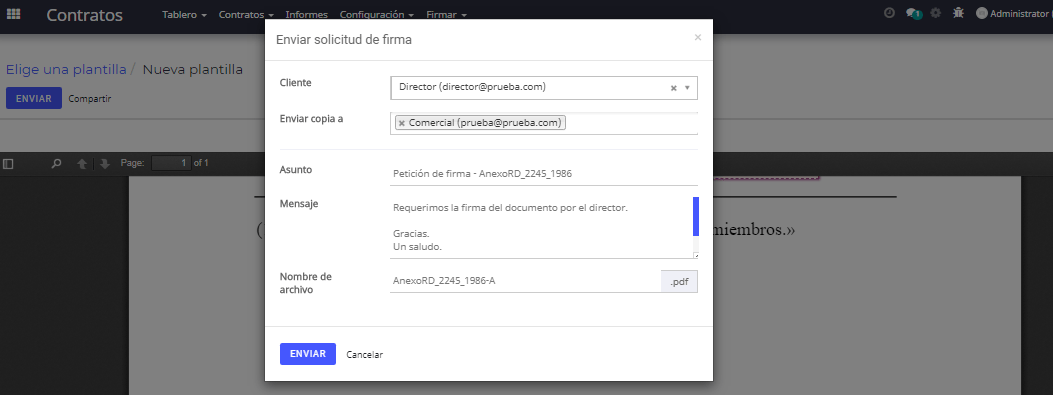1053x395 pixels.
Task: Go to next PDF page arrow
Action: tap(105, 163)
